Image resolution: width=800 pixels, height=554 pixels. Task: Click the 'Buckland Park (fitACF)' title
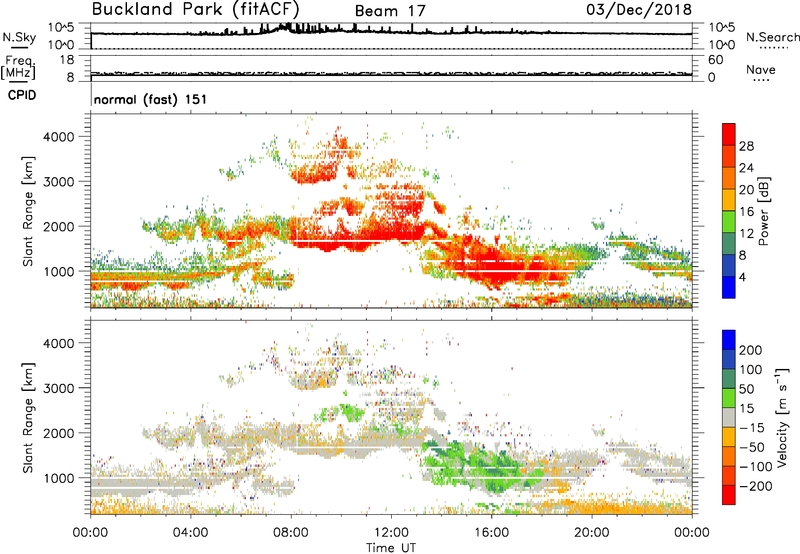click(x=195, y=9)
